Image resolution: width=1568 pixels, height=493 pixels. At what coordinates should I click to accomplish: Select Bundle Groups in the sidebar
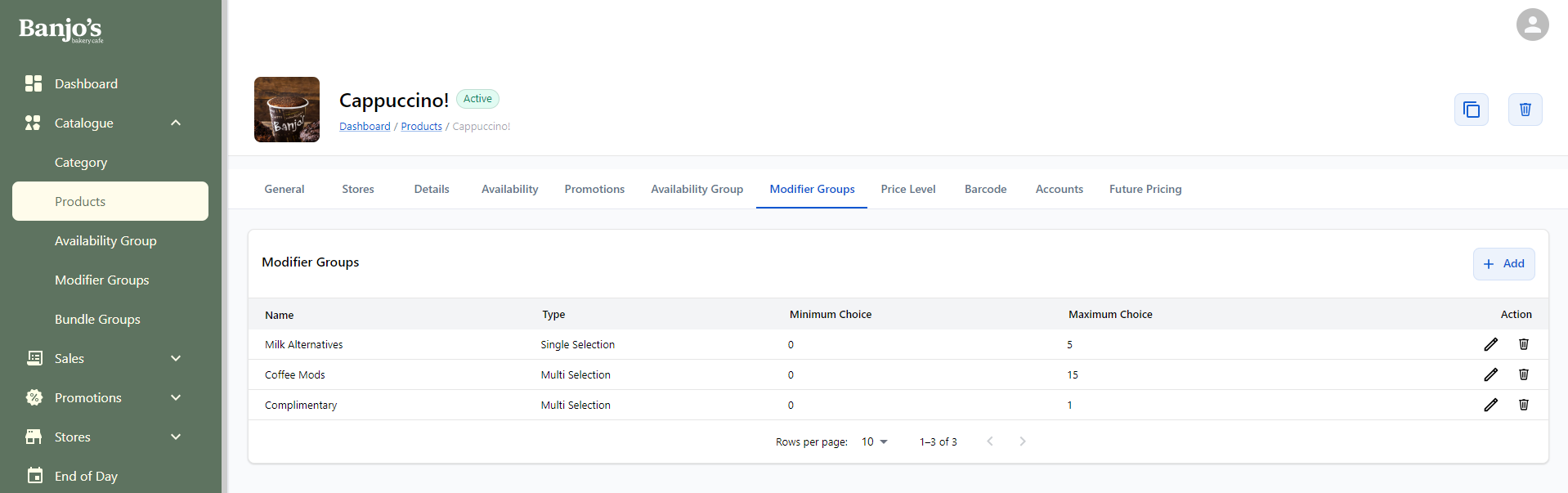(x=97, y=319)
